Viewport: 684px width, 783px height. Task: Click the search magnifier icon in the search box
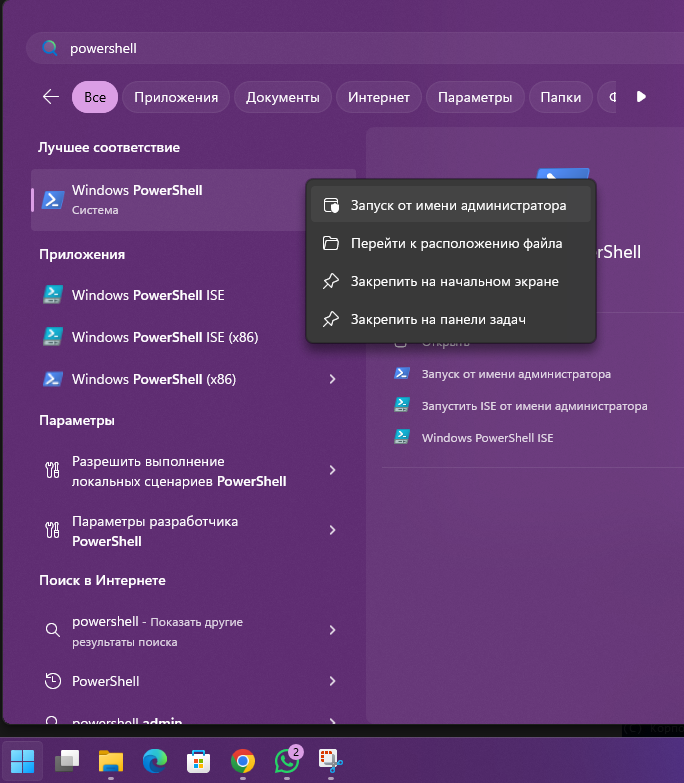pyautogui.click(x=49, y=48)
